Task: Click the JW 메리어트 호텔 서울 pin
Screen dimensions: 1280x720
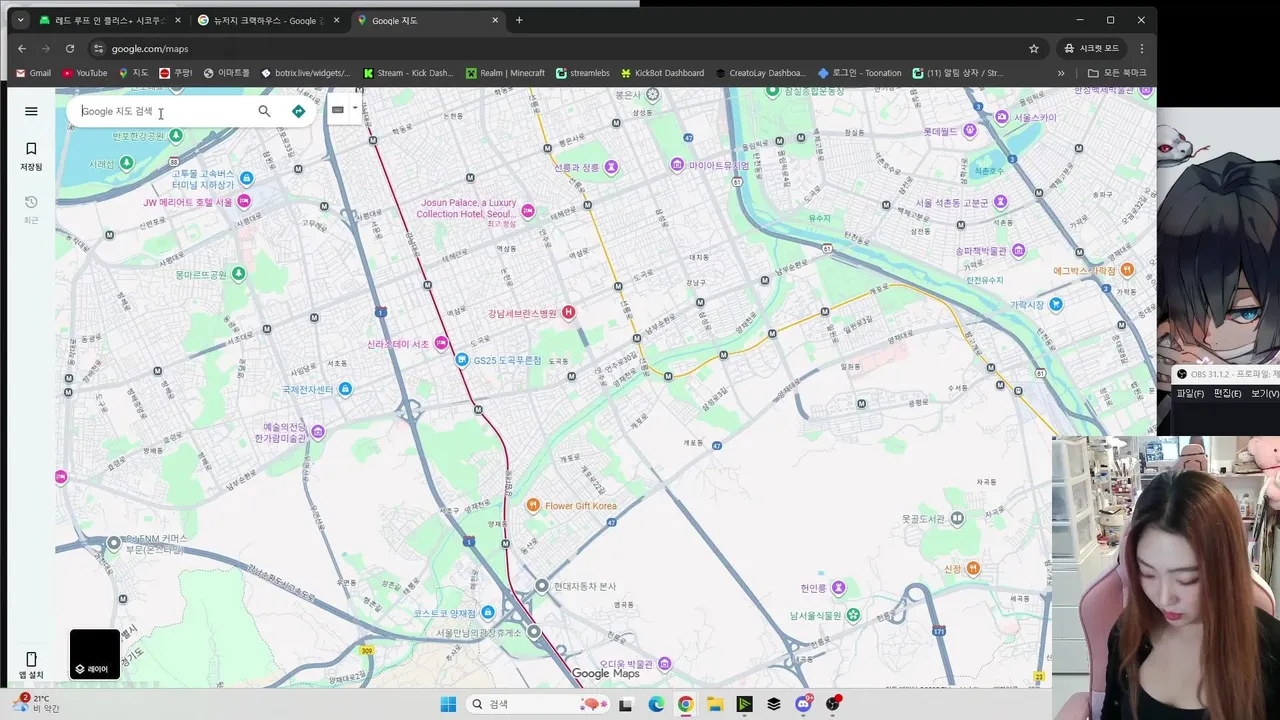Action: click(244, 202)
